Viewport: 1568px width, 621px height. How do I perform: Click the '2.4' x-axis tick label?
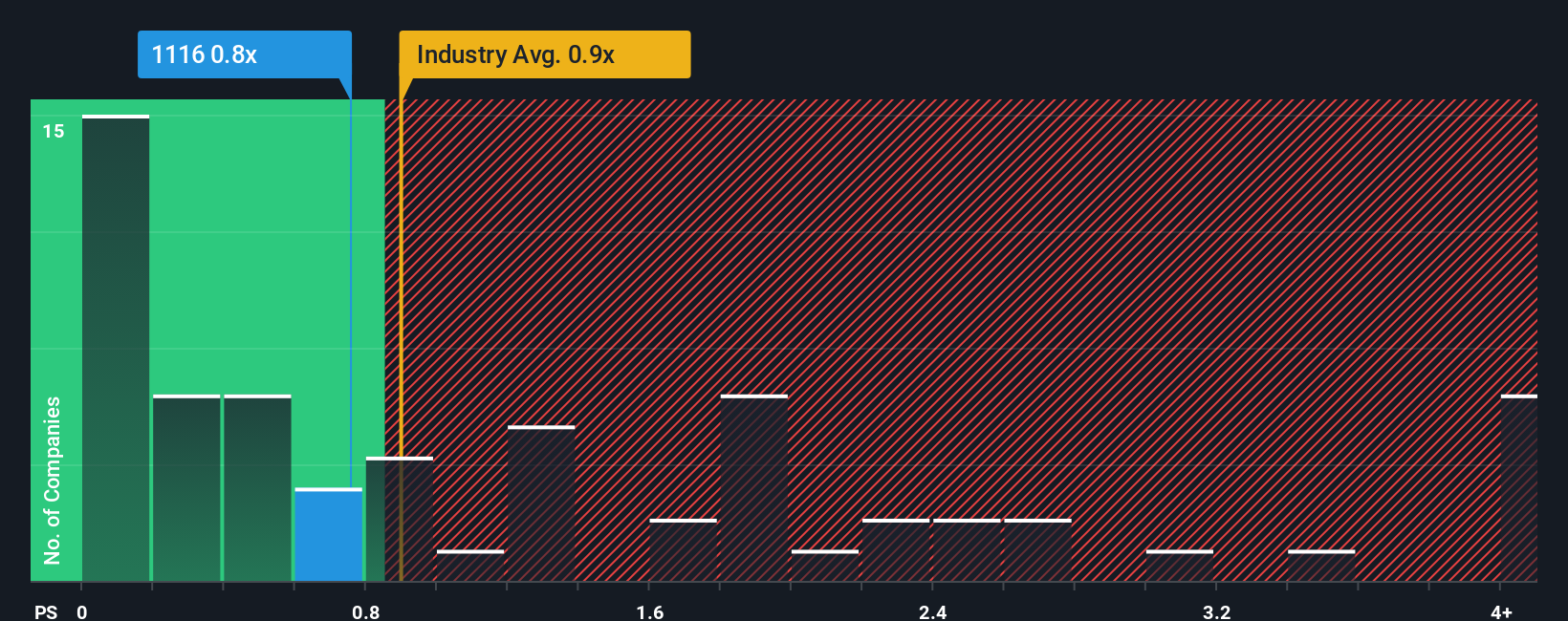pos(933,611)
